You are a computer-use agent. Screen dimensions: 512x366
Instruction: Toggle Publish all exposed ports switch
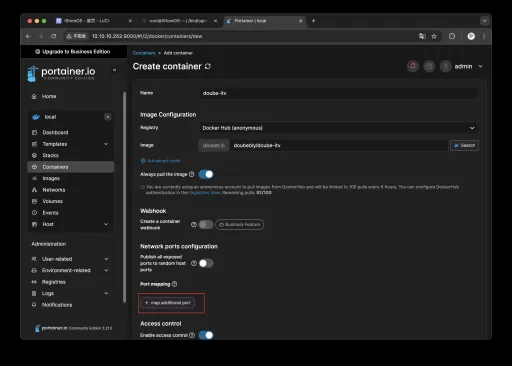206,263
